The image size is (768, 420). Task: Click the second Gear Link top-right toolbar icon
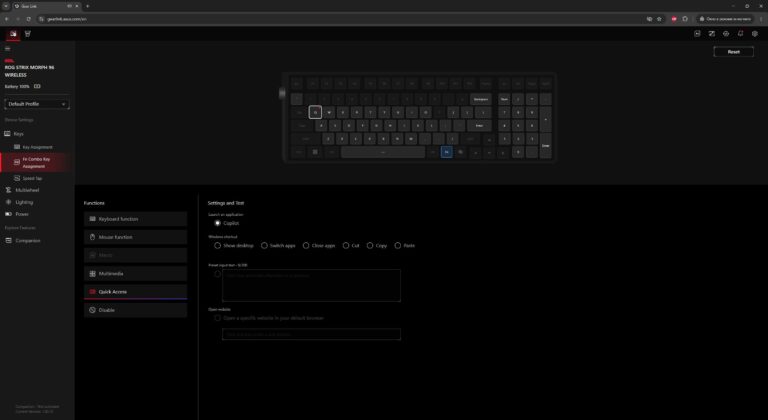coord(712,34)
